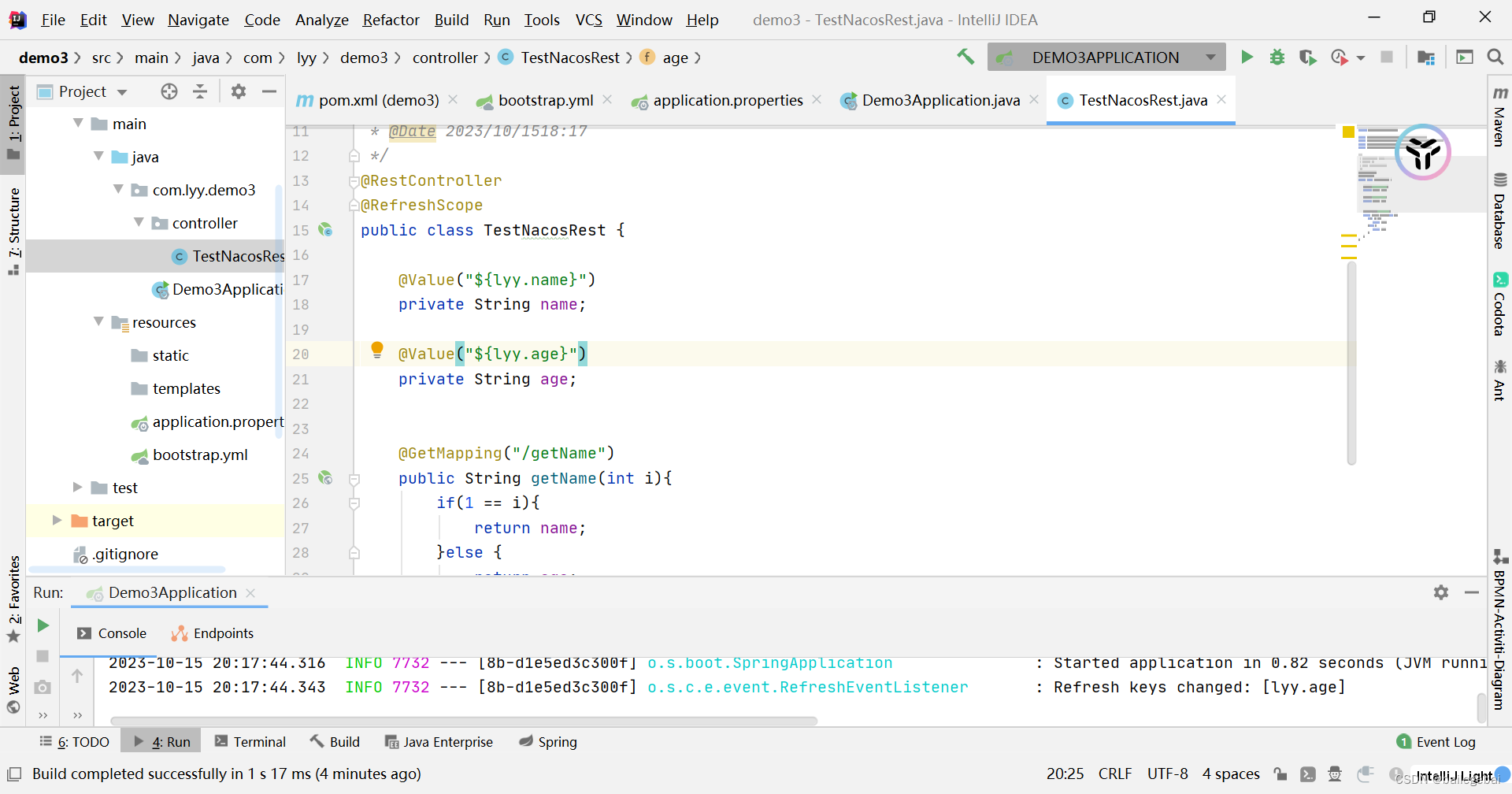
Task: Click the floating Codota assistant icon
Action: coord(1423,152)
